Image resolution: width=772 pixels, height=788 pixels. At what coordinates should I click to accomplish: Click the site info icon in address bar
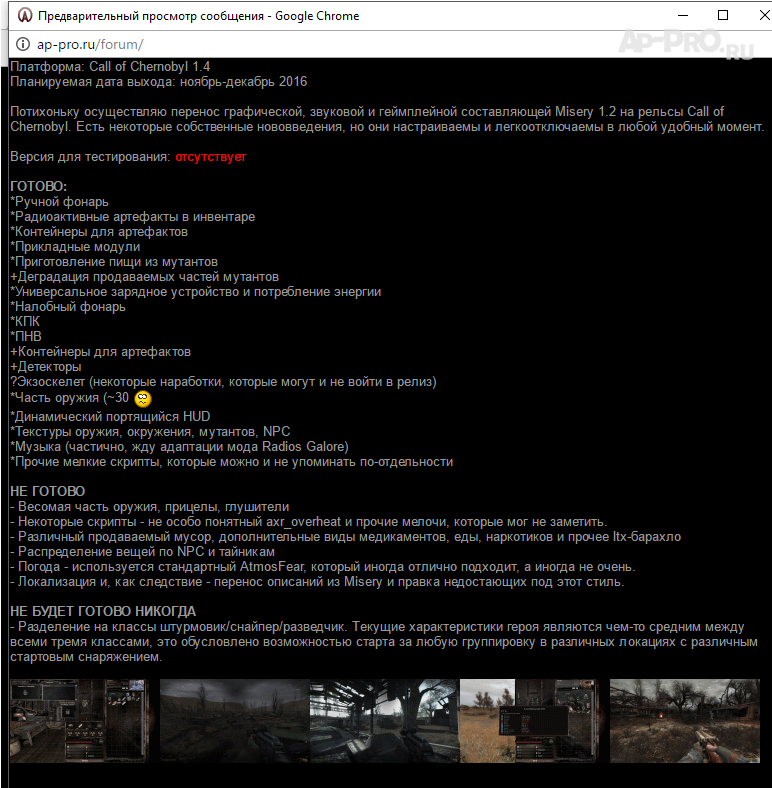(x=23, y=44)
